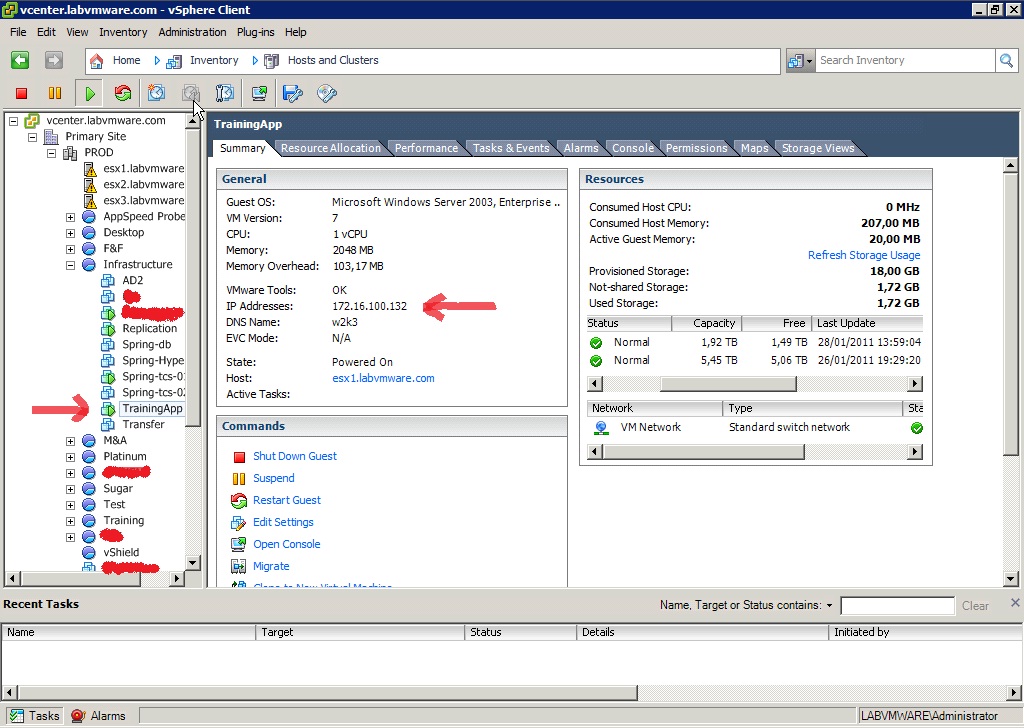Click the Inventory breadcrumb icon
This screenshot has height=728, width=1024.
click(x=174, y=61)
